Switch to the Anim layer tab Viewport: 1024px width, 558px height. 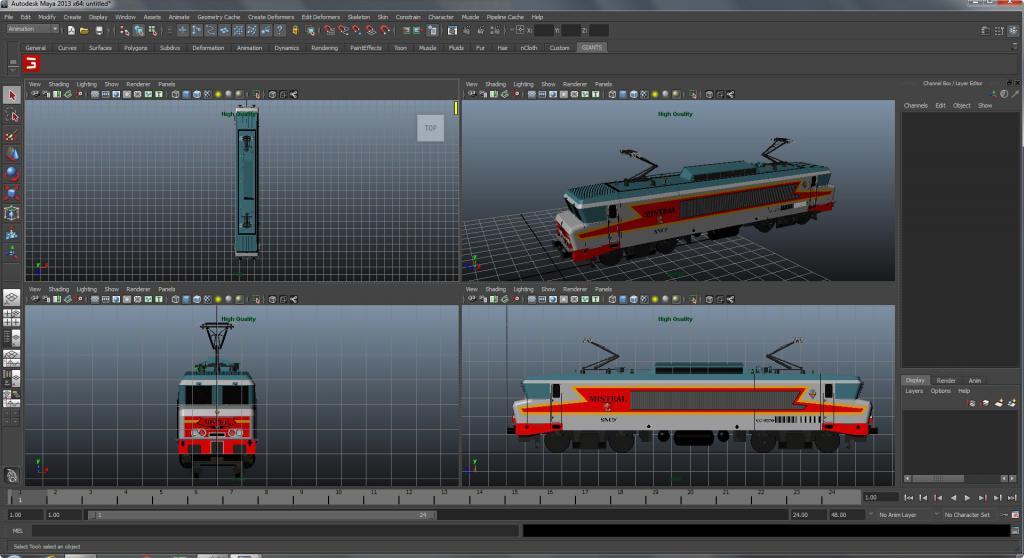(x=974, y=380)
